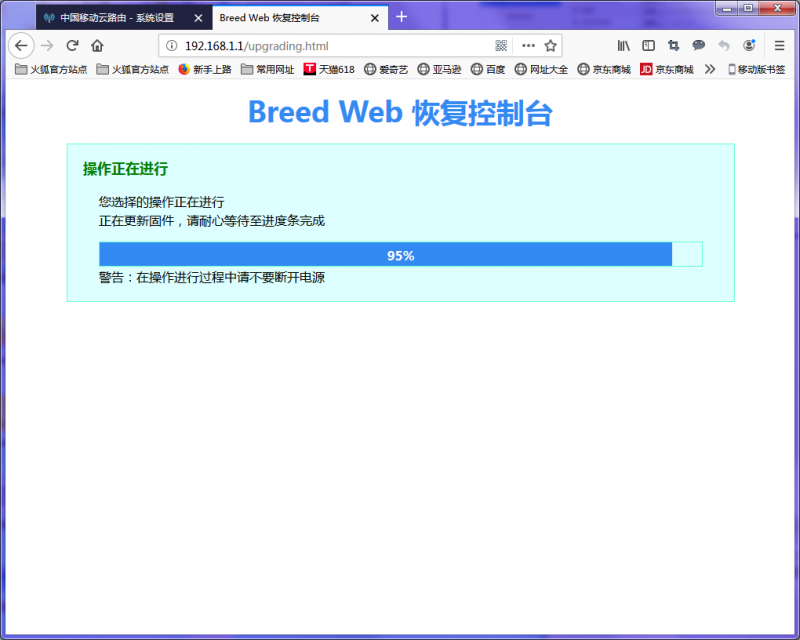This screenshot has width=800, height=640.
Task: Bookmark this page with the star icon
Action: pos(550,46)
